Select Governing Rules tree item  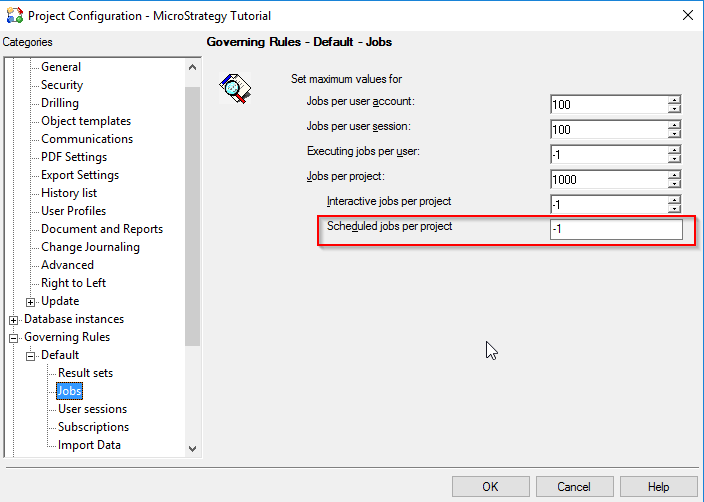[67, 337]
